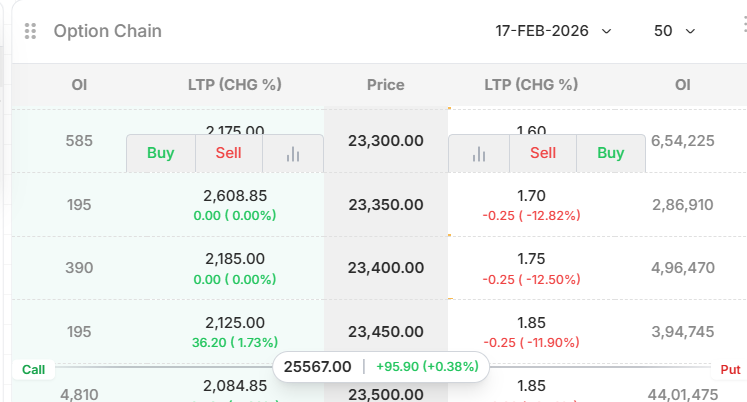Click the put-side chart icon

point(479,153)
